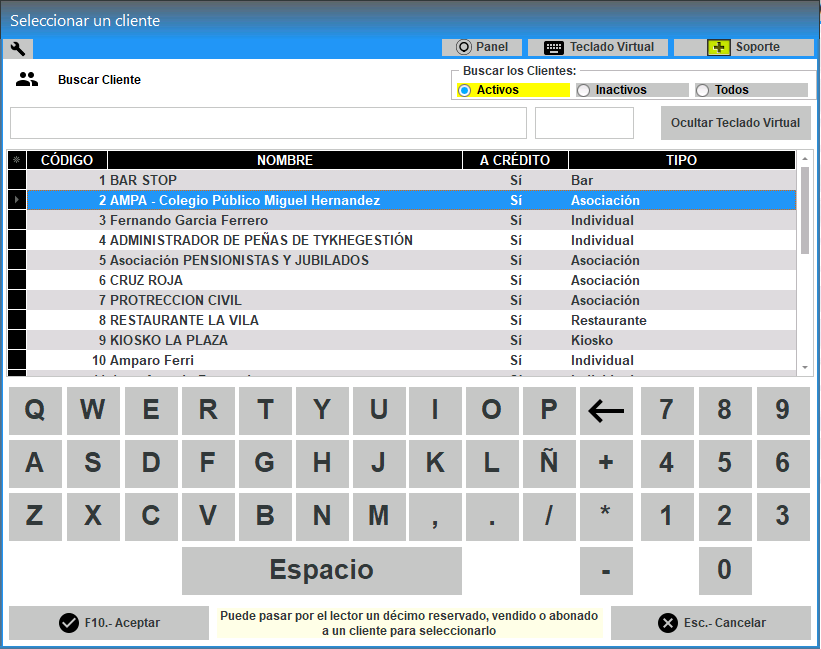Viewport: 821px width, 649px height.
Task: Open the wrench settings menu
Action: (18, 49)
